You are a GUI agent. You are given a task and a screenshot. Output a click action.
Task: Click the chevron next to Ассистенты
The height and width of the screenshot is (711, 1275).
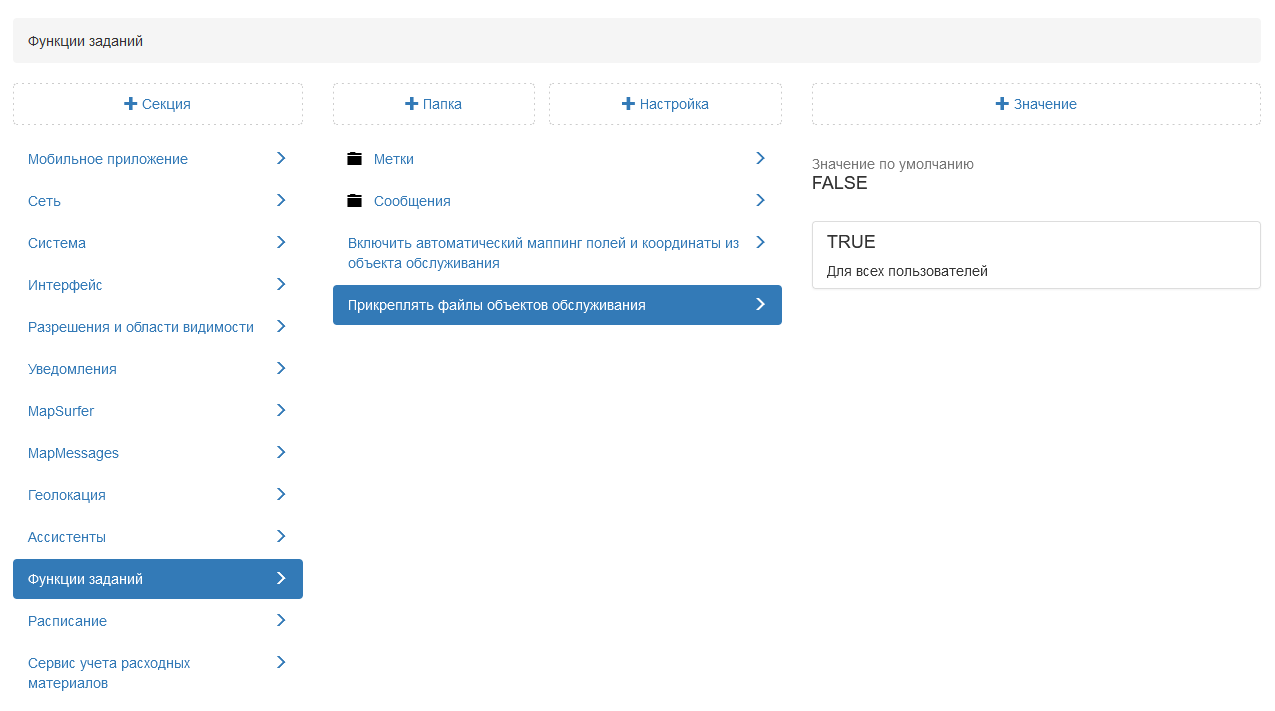point(281,536)
